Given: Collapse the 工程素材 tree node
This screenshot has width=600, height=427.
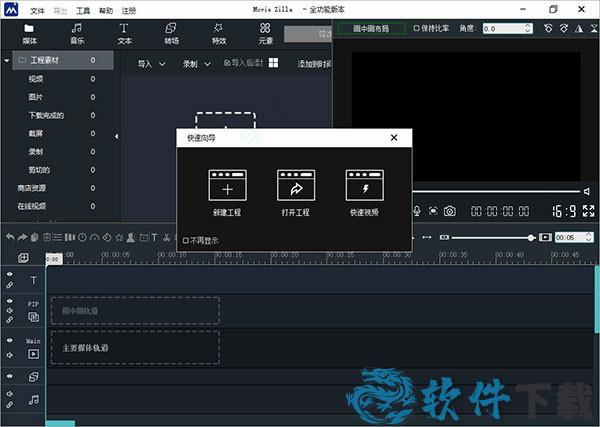Looking at the screenshot, I should tap(7, 61).
